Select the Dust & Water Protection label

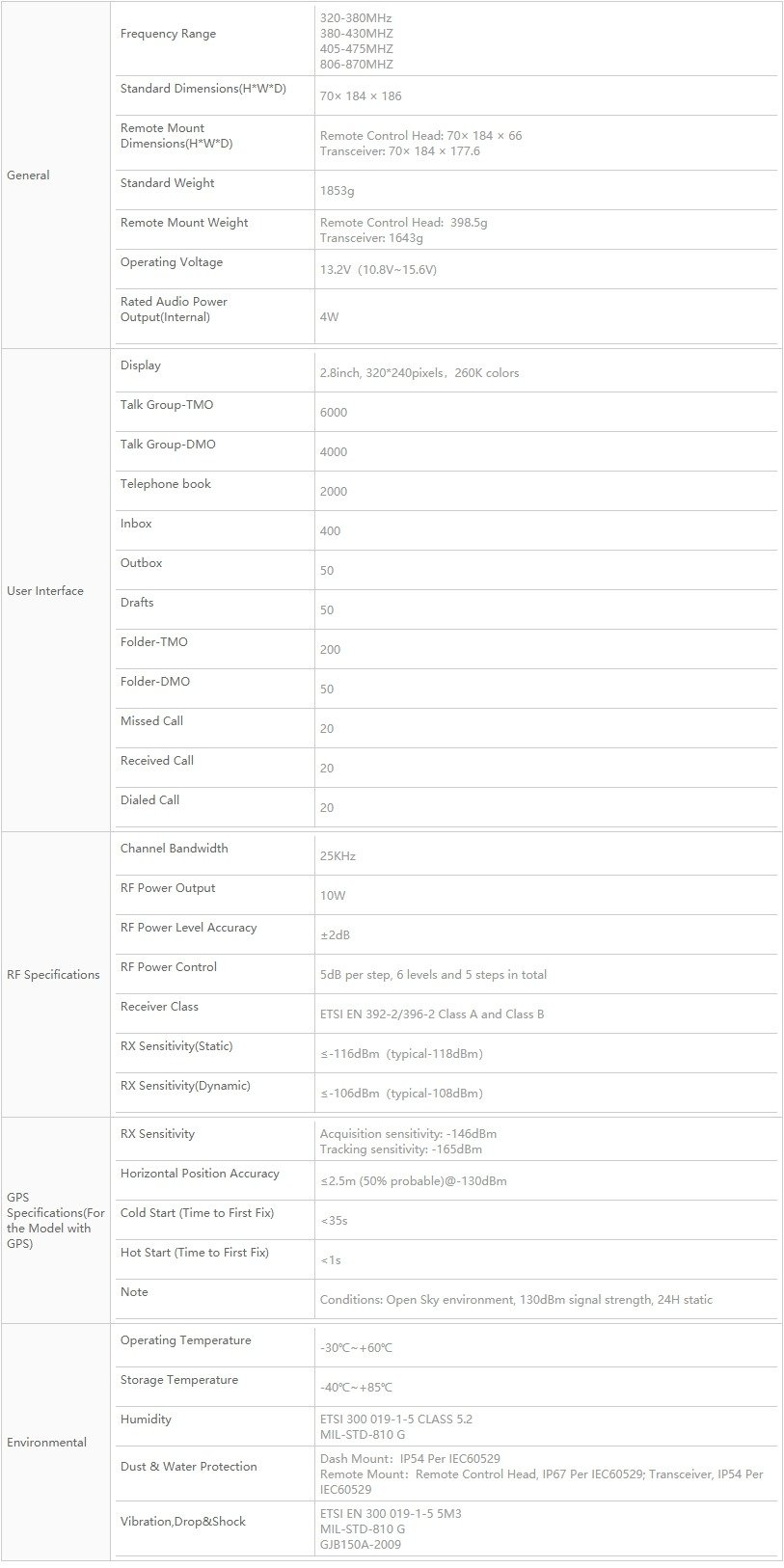click(x=189, y=1467)
